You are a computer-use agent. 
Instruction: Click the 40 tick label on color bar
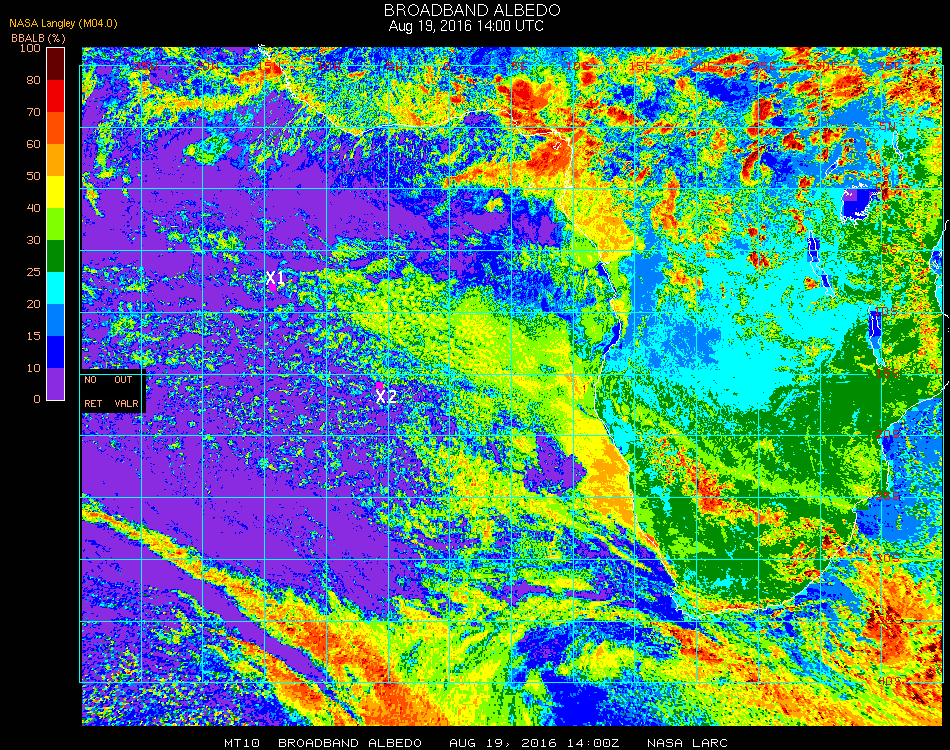(33, 208)
